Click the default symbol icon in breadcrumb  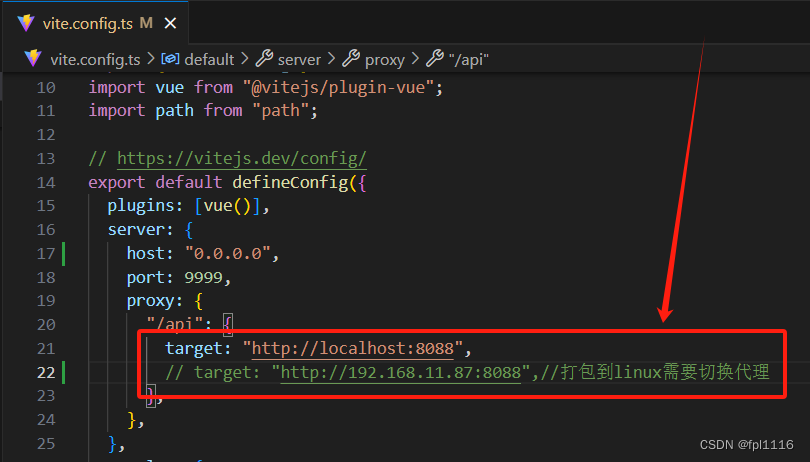coord(170,59)
